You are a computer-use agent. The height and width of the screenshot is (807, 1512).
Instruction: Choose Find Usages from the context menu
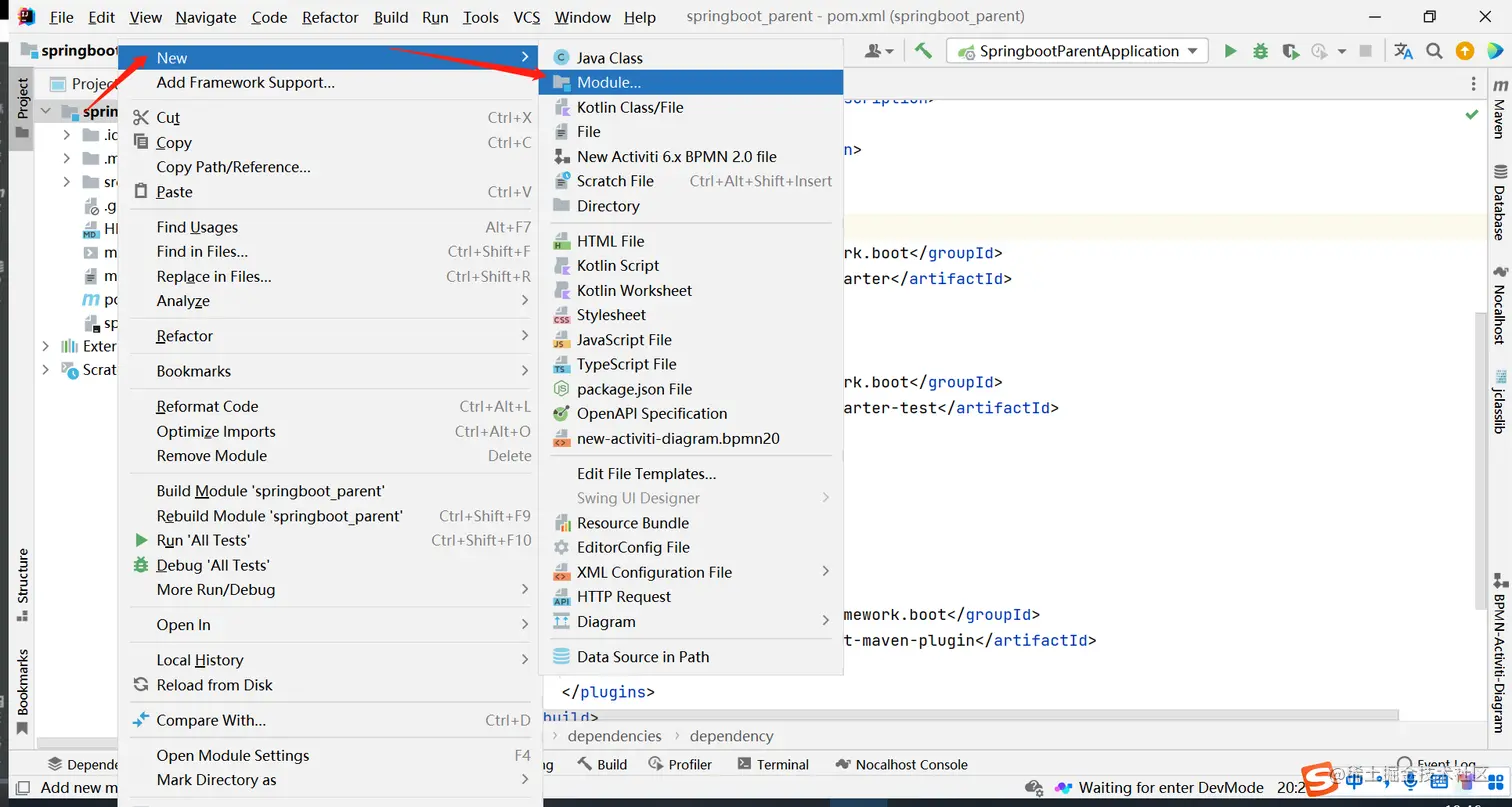click(x=330, y=227)
